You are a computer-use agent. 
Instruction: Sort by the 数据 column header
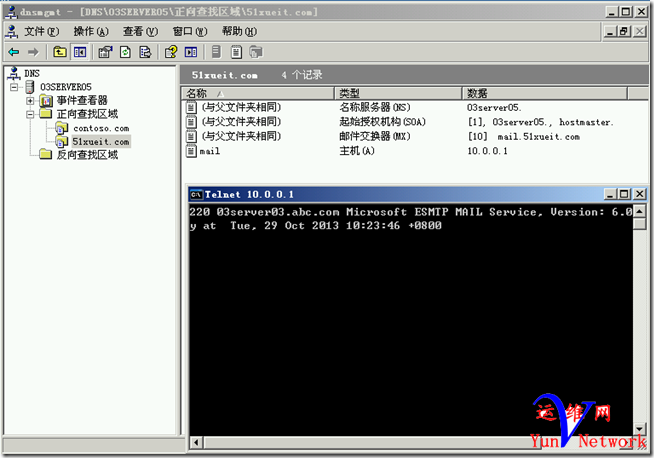click(x=545, y=93)
